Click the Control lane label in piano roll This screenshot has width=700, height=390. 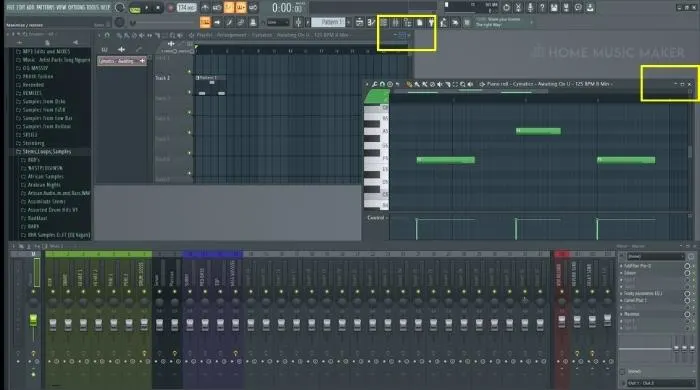375,218
